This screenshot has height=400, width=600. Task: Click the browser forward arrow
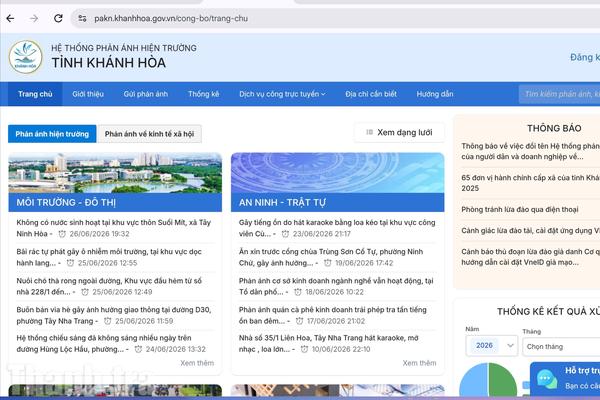[34, 18]
